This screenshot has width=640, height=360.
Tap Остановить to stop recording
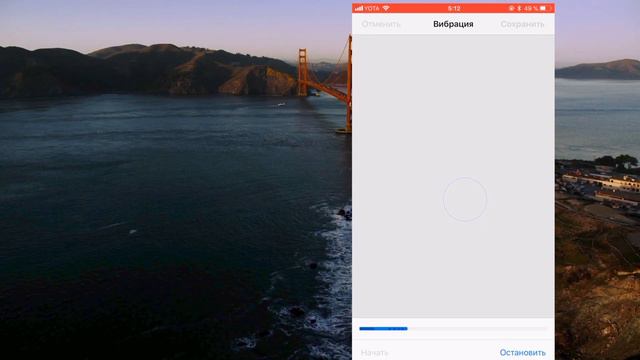point(522,352)
